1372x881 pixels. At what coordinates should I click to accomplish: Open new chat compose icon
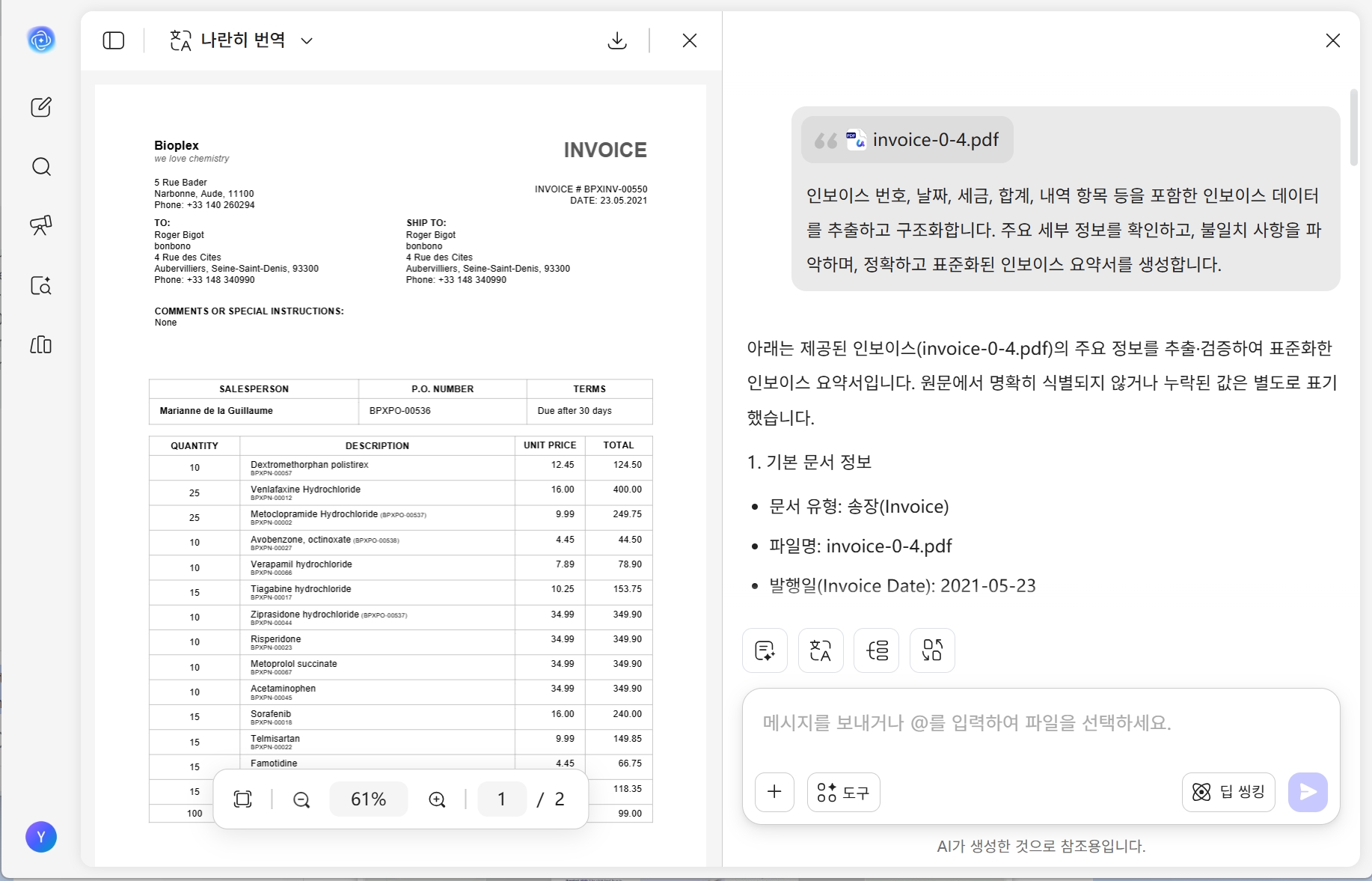click(x=41, y=107)
